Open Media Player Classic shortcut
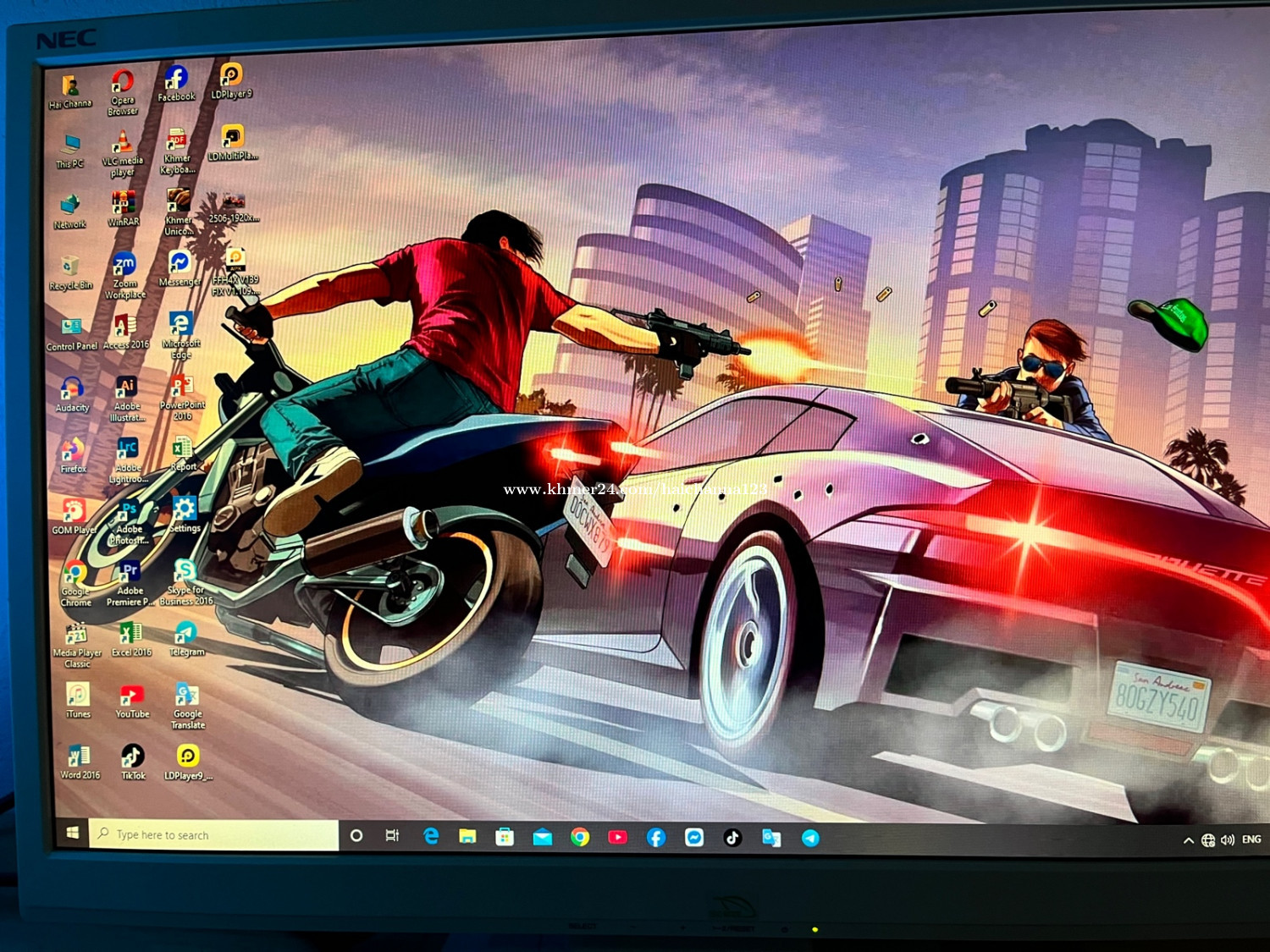 [77, 646]
